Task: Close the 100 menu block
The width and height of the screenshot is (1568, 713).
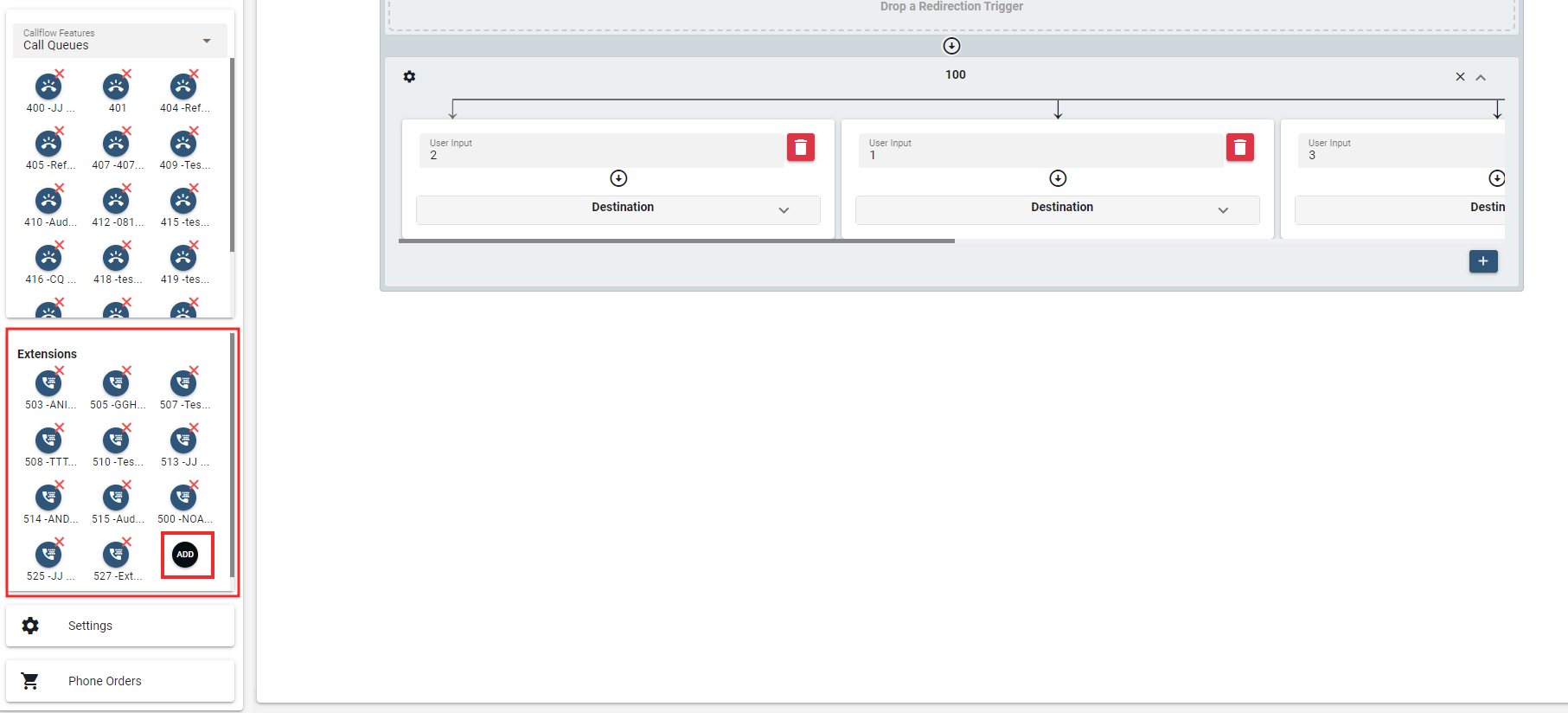Action: [x=1460, y=77]
